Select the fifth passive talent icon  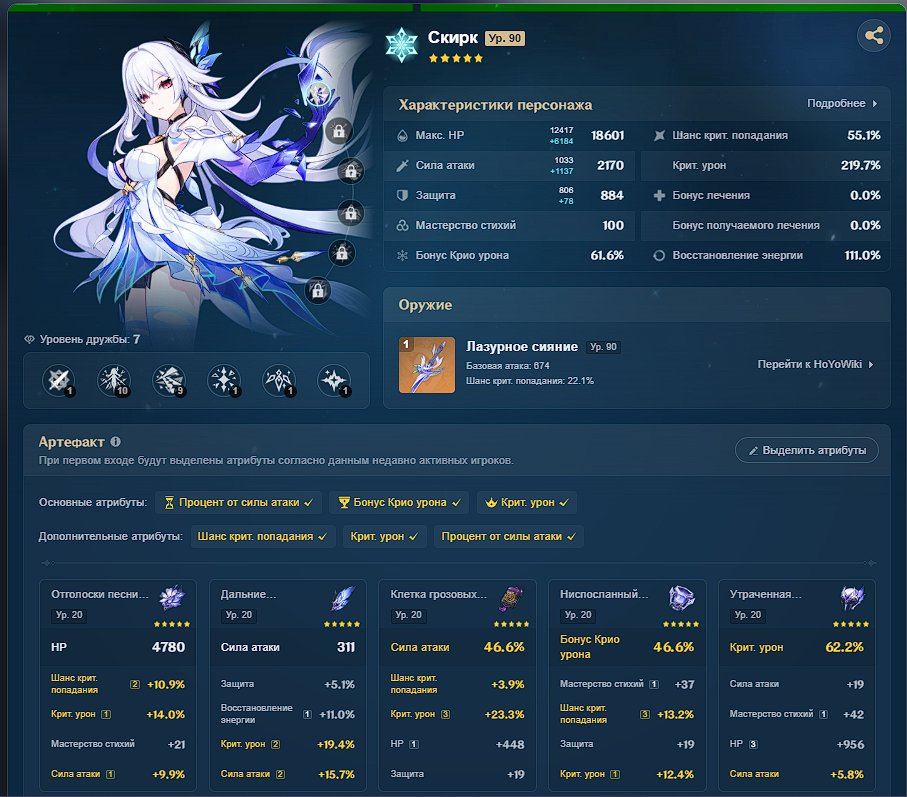(x=279, y=381)
